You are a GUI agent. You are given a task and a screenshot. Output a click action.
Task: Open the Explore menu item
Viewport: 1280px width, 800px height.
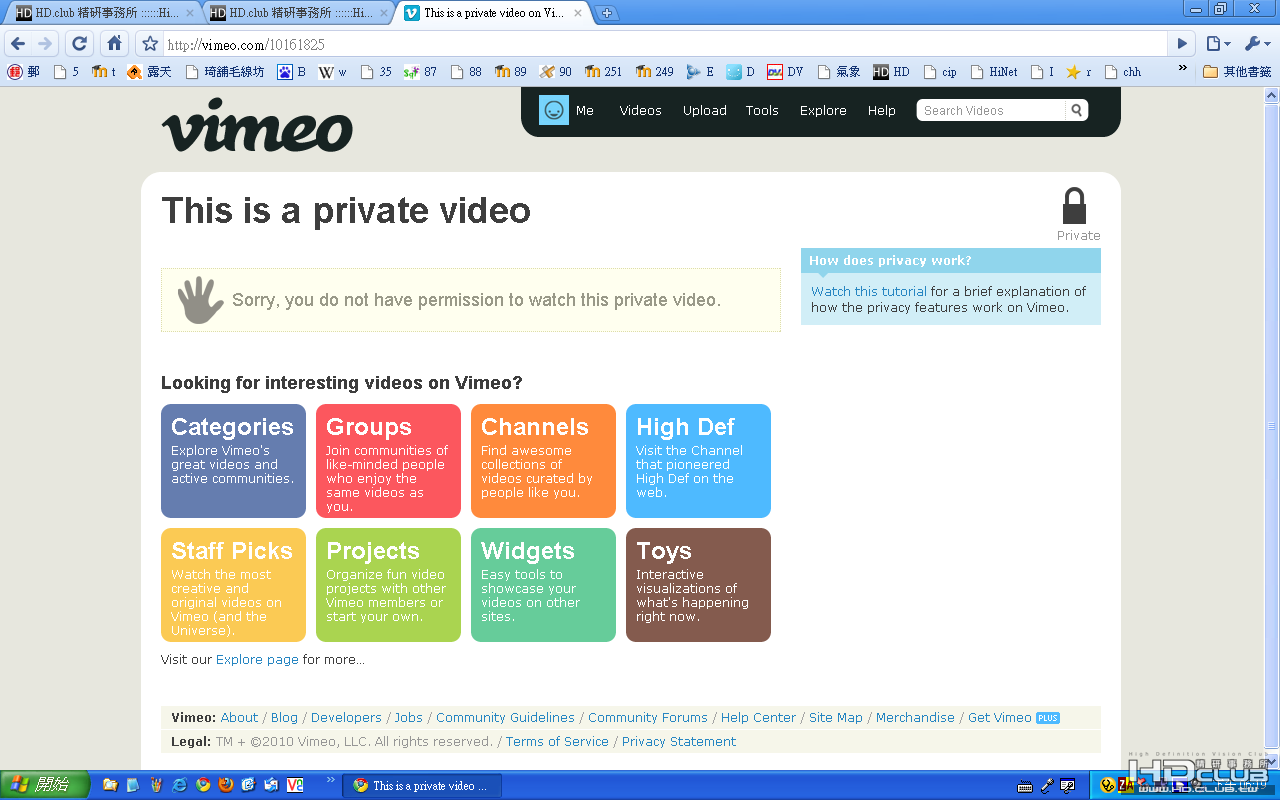point(823,111)
